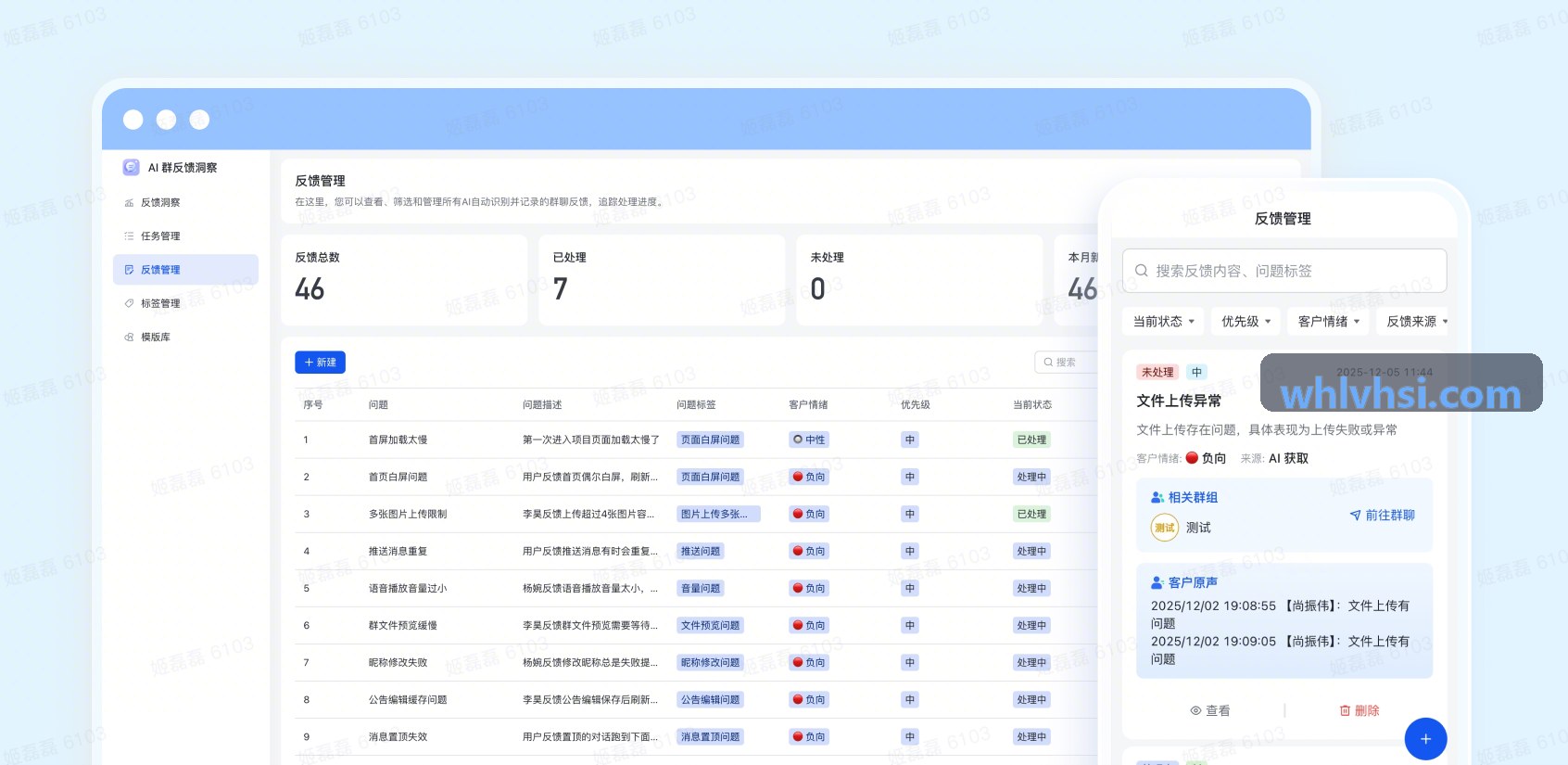1568x765 pixels.
Task: Click the 查看 eye button
Action: [1209, 711]
